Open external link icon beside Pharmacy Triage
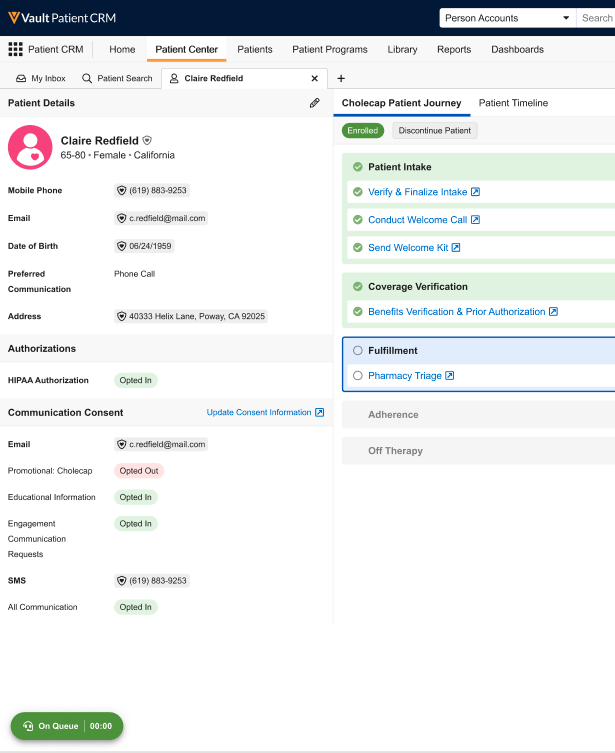 (450, 376)
